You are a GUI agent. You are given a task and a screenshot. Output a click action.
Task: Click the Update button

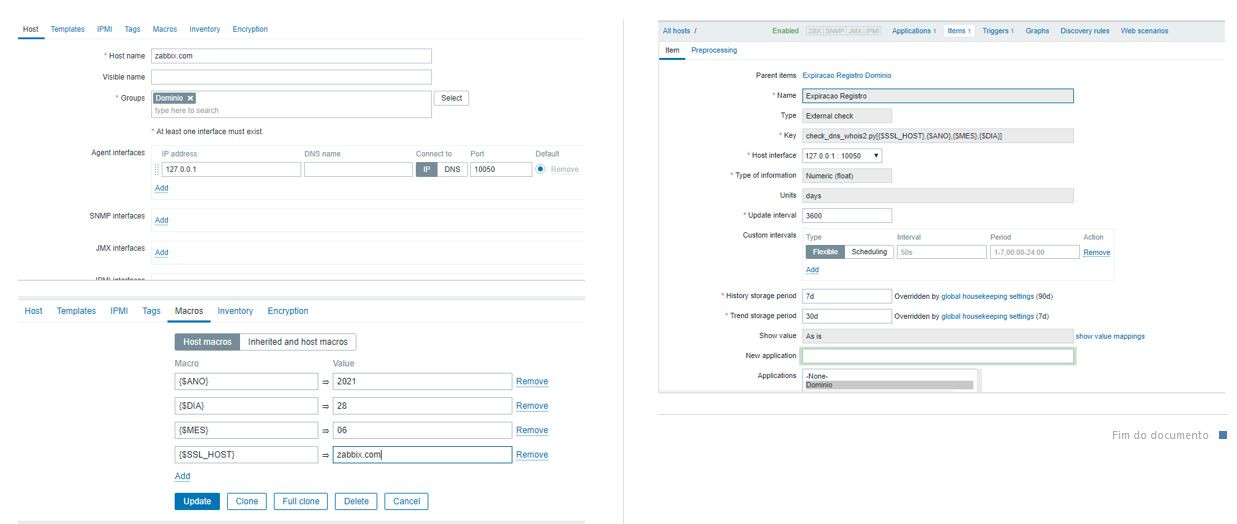[x=197, y=501]
